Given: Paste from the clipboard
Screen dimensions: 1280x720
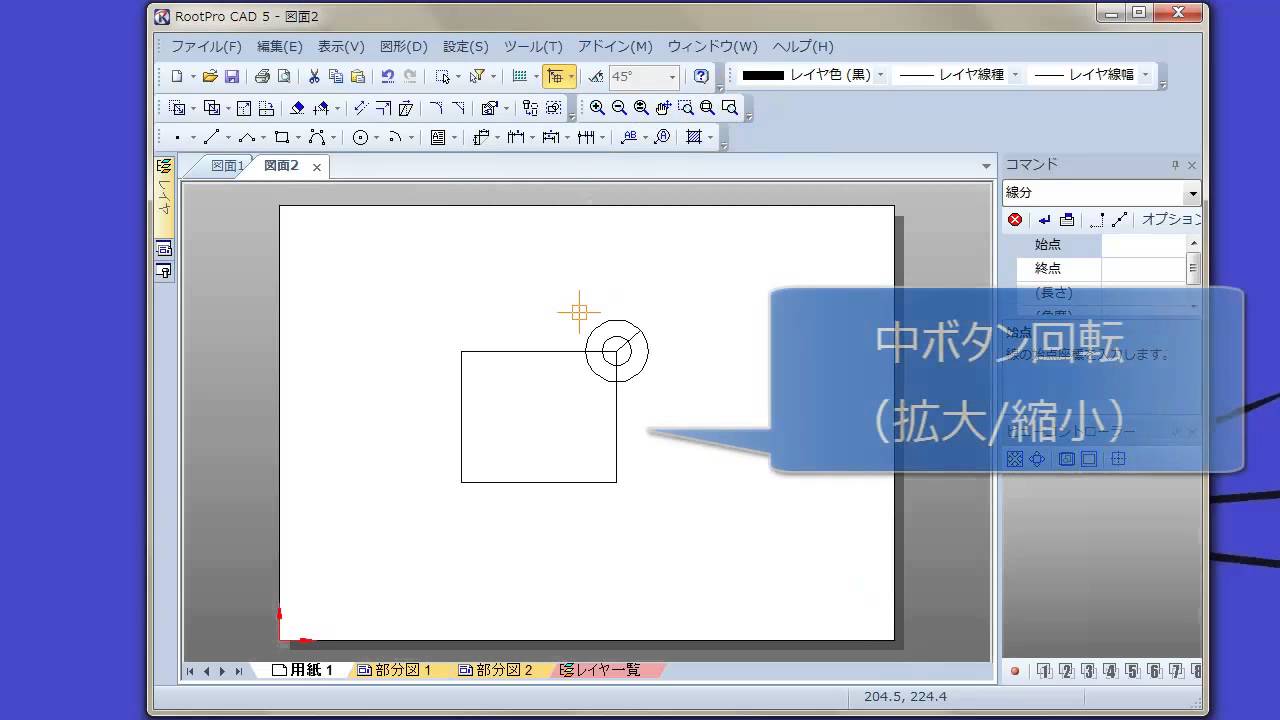Looking at the screenshot, I should click(358, 76).
